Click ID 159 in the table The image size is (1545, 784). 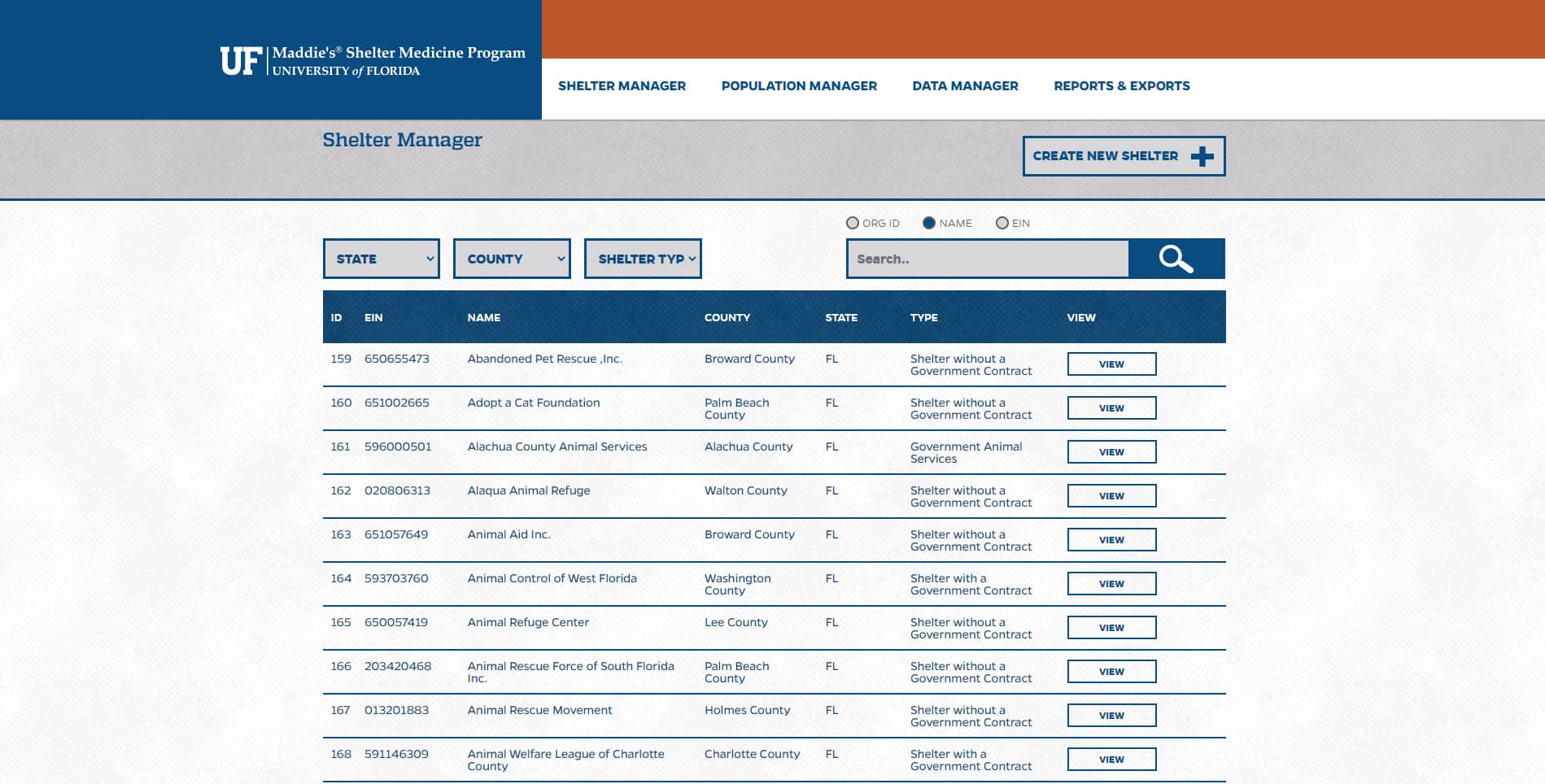[x=341, y=359]
